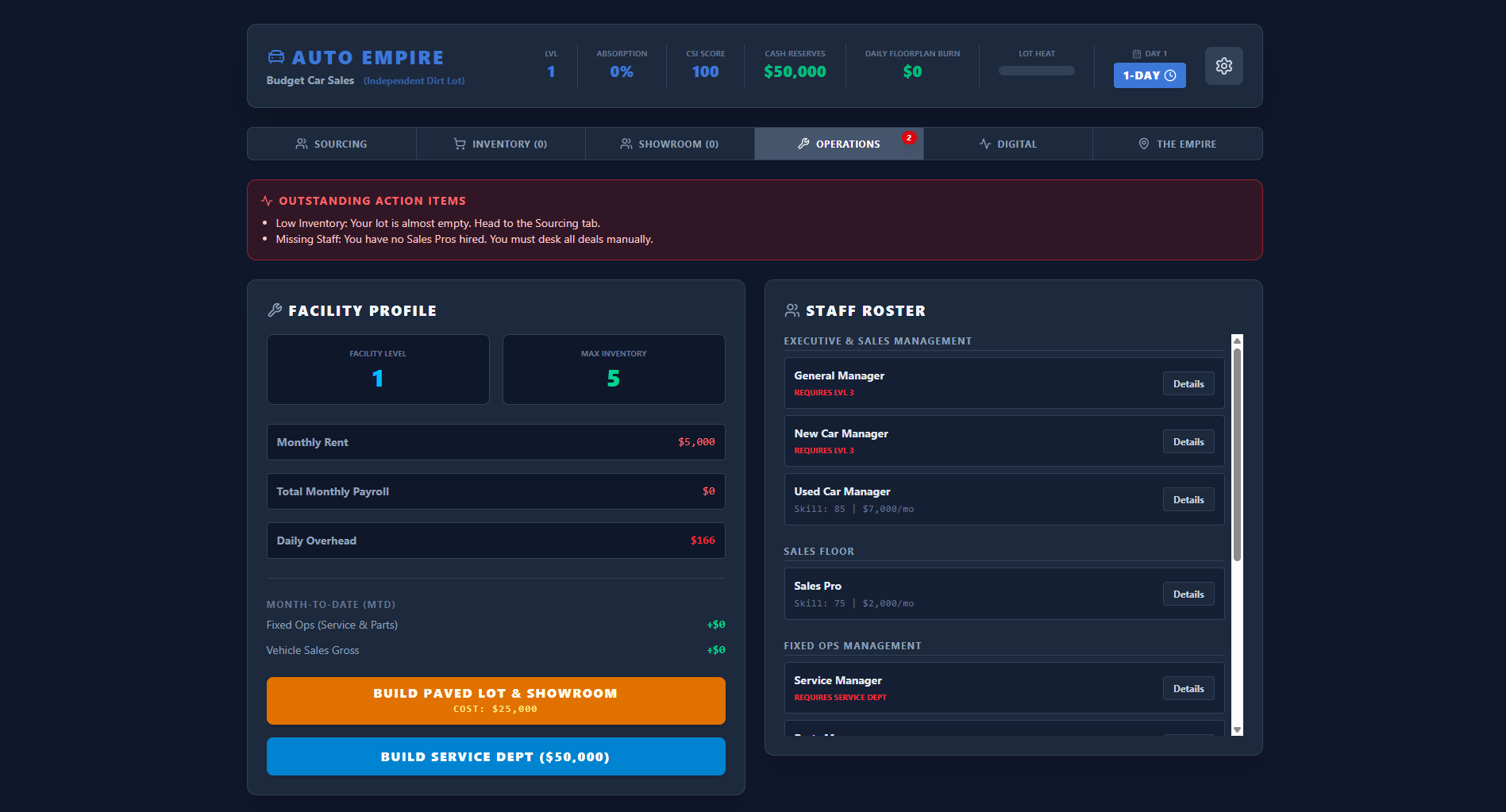Click the Digital tab's pulse icon
The image size is (1506, 812).
[x=985, y=144]
